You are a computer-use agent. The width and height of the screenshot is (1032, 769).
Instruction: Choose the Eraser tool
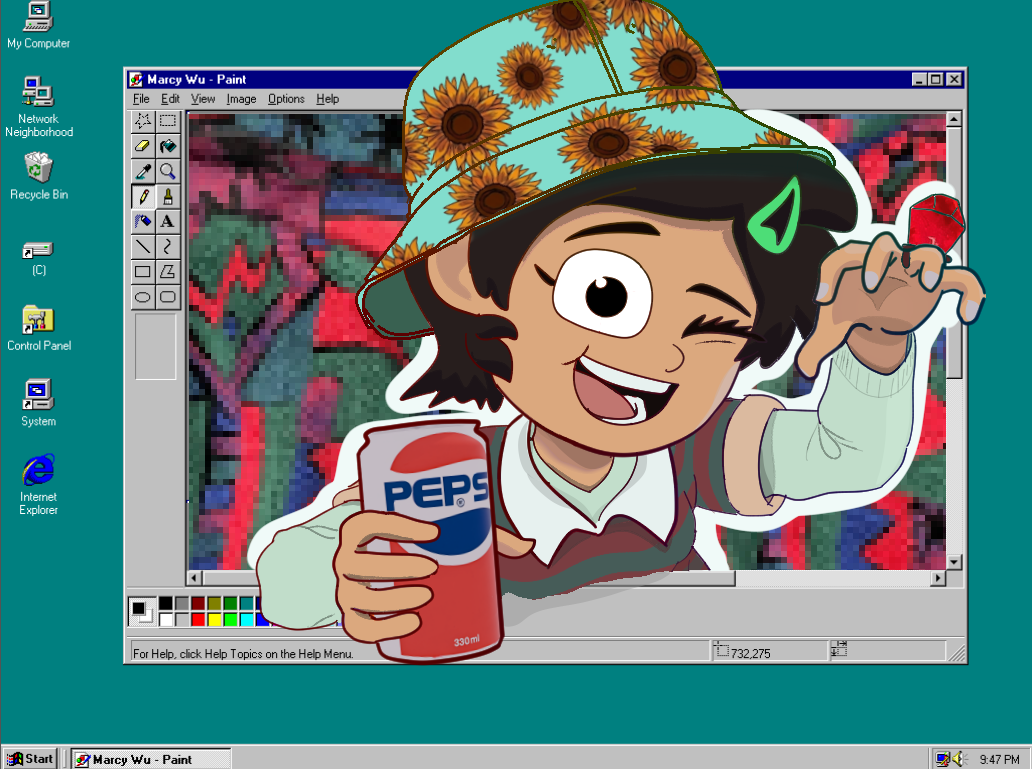pyautogui.click(x=143, y=146)
